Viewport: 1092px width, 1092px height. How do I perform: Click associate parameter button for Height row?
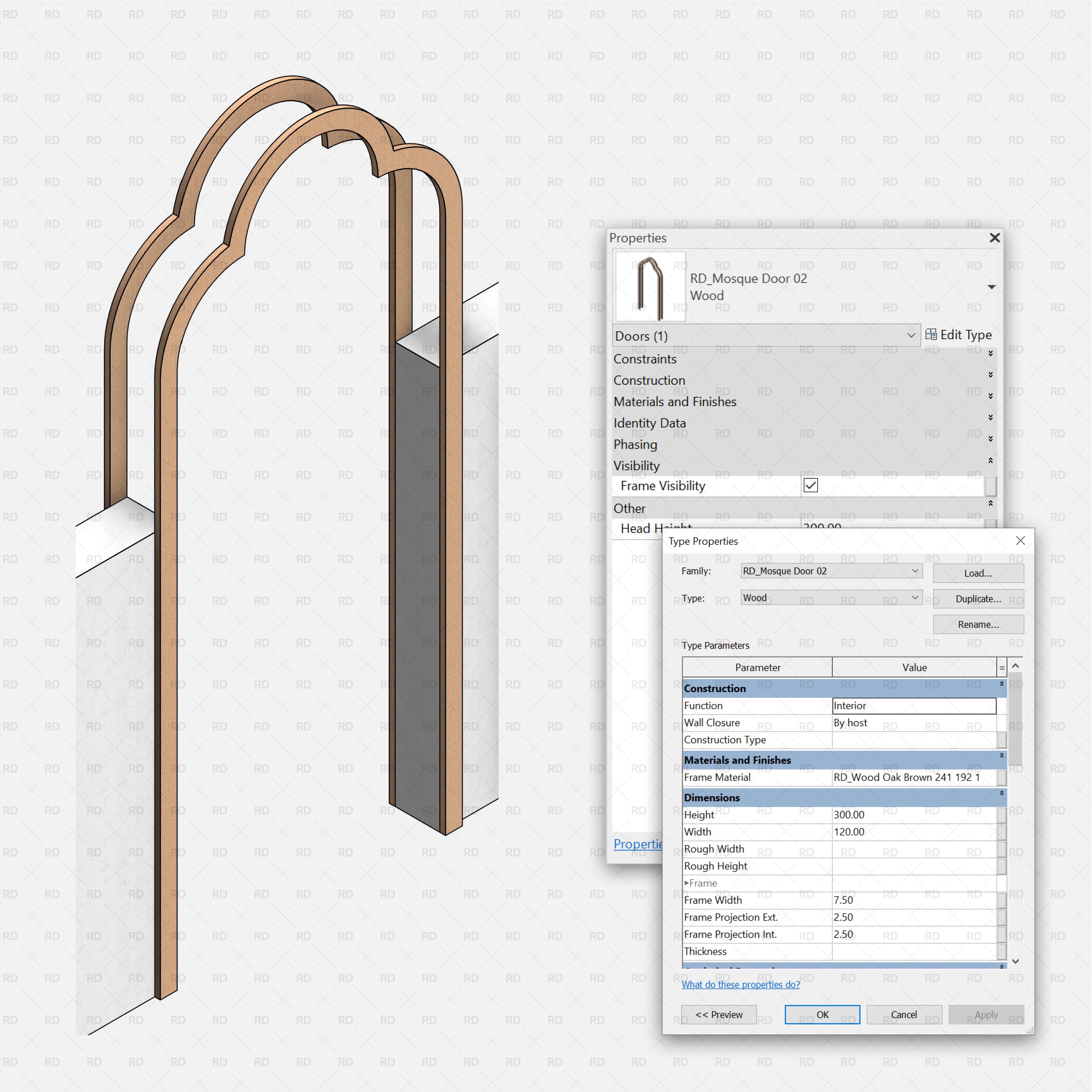[x=1002, y=815]
